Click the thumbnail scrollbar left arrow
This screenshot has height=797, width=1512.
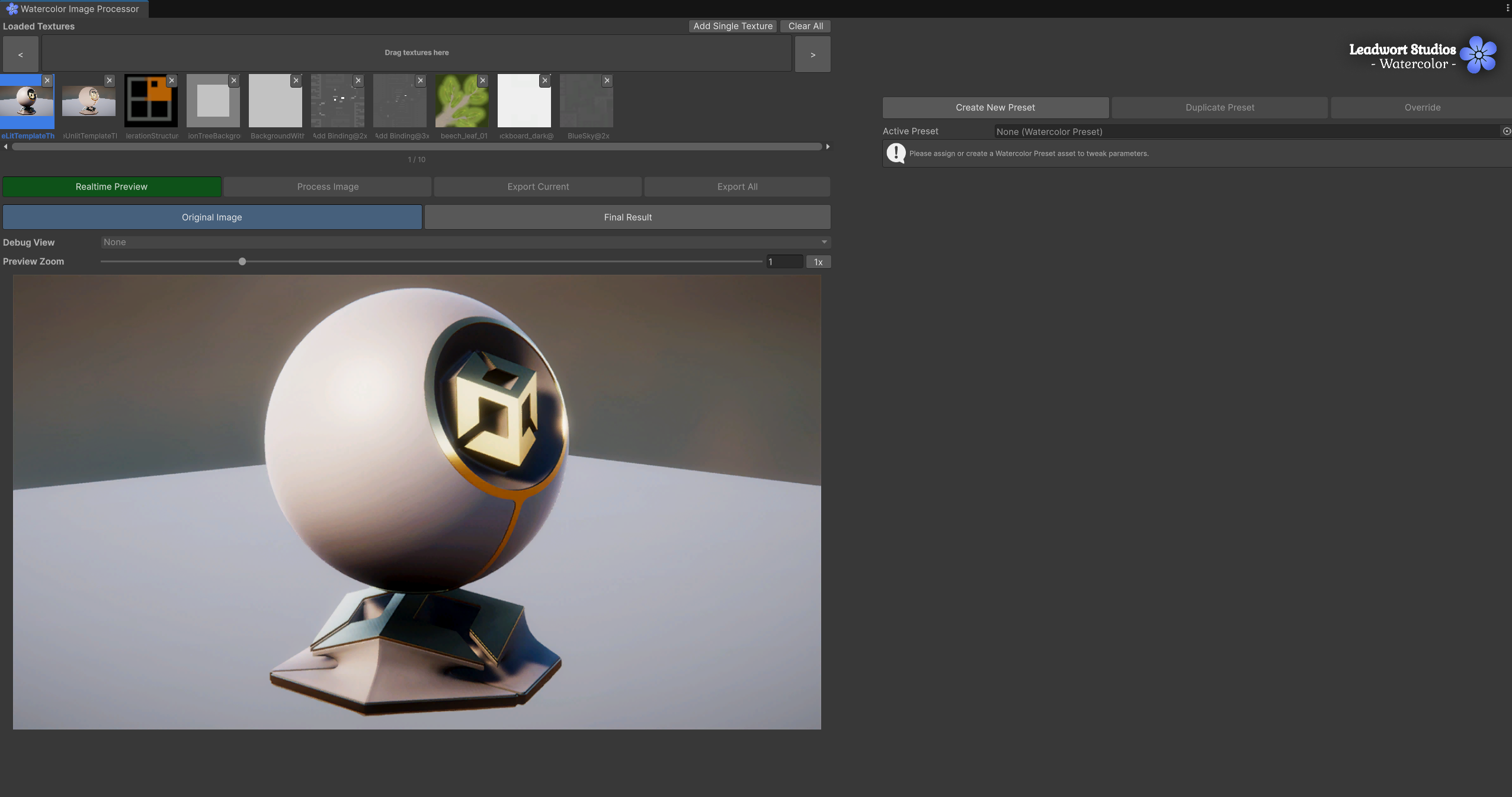5,146
